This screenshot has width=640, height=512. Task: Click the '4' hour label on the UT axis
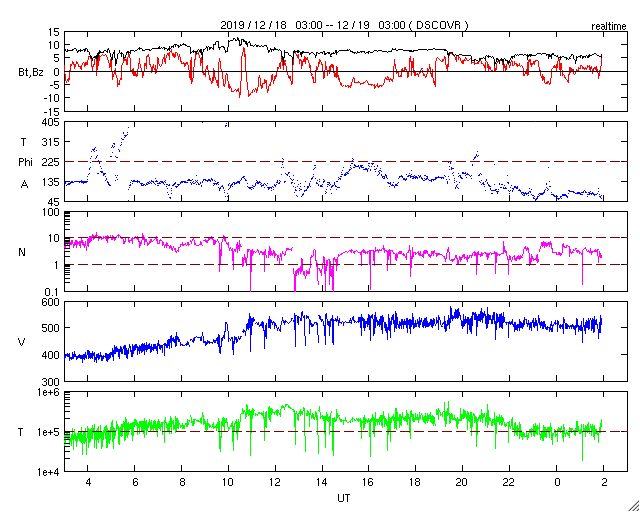pyautogui.click(x=88, y=482)
